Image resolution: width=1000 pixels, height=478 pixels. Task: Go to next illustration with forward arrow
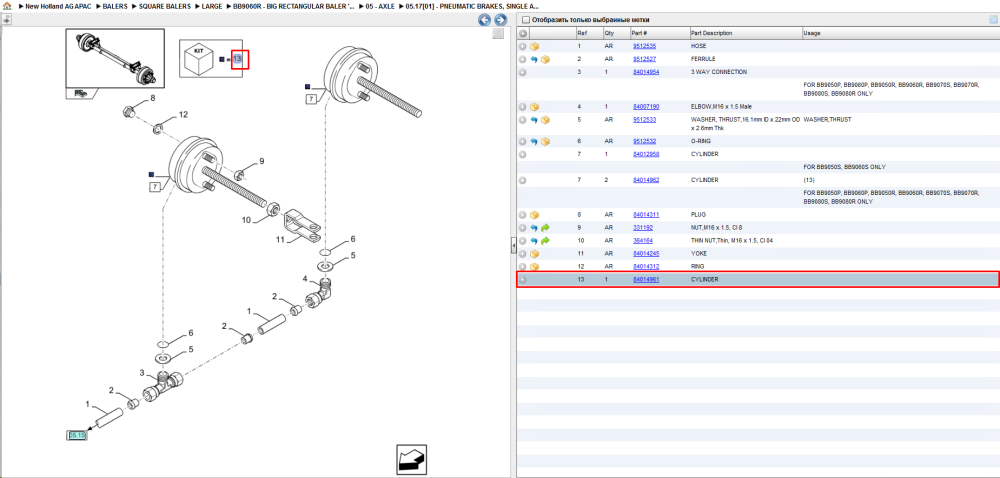[501, 20]
